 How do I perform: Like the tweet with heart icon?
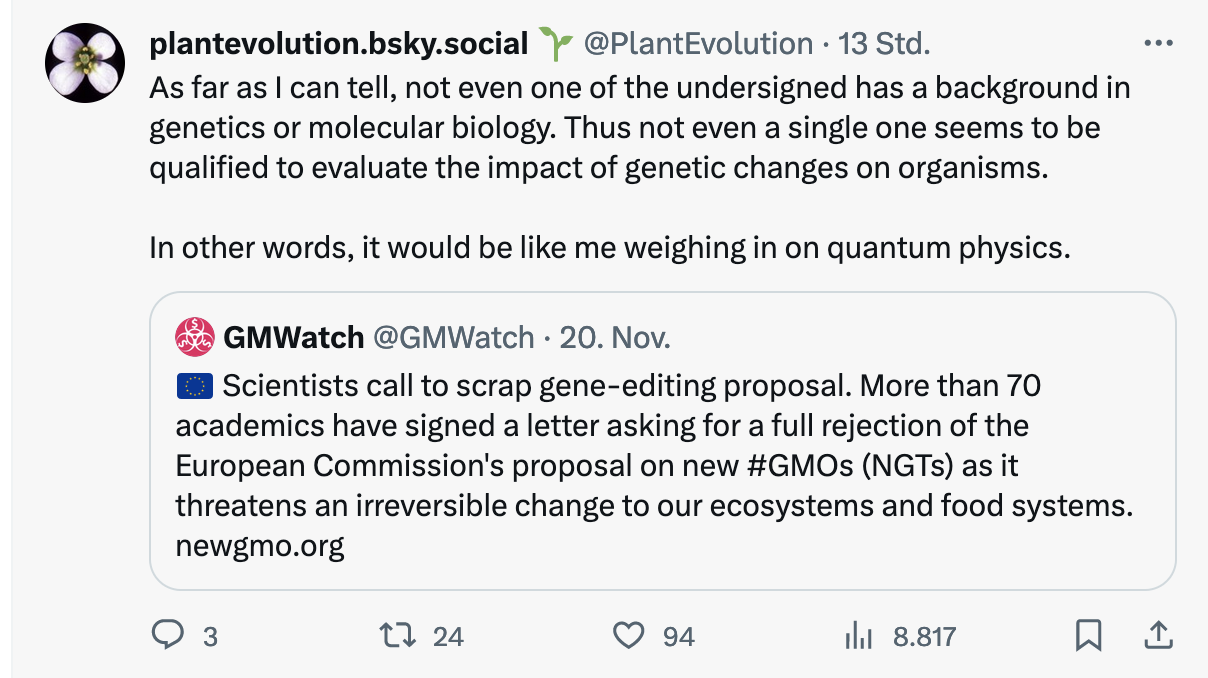point(627,635)
